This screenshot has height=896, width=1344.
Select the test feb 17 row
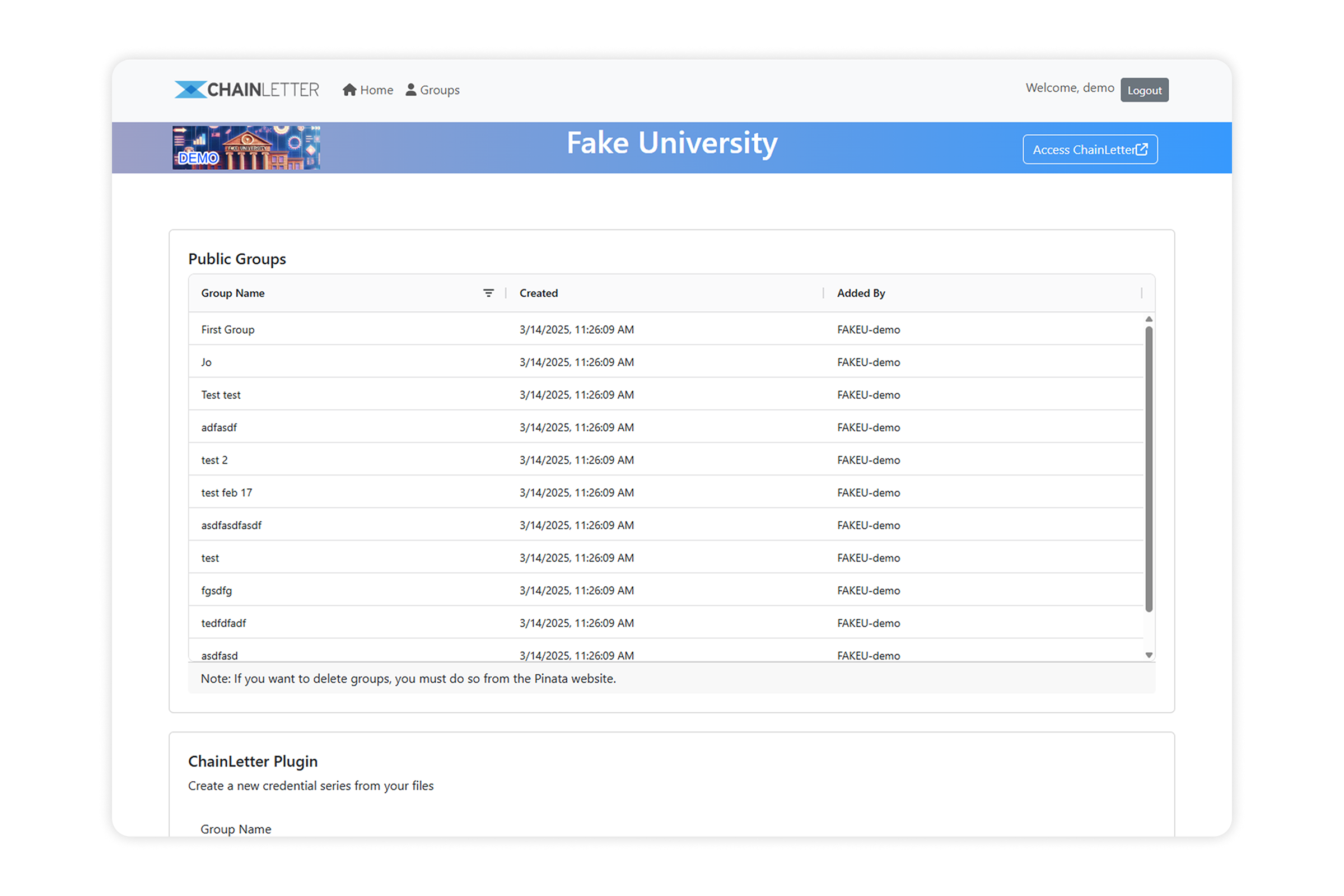(666, 493)
